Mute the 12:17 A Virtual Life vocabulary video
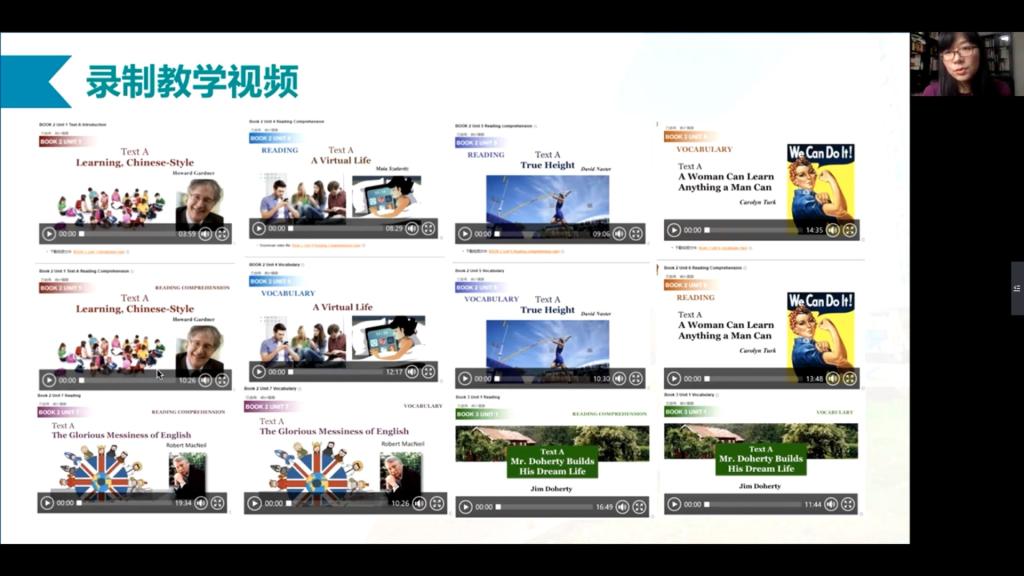The image size is (1024, 576). point(412,372)
